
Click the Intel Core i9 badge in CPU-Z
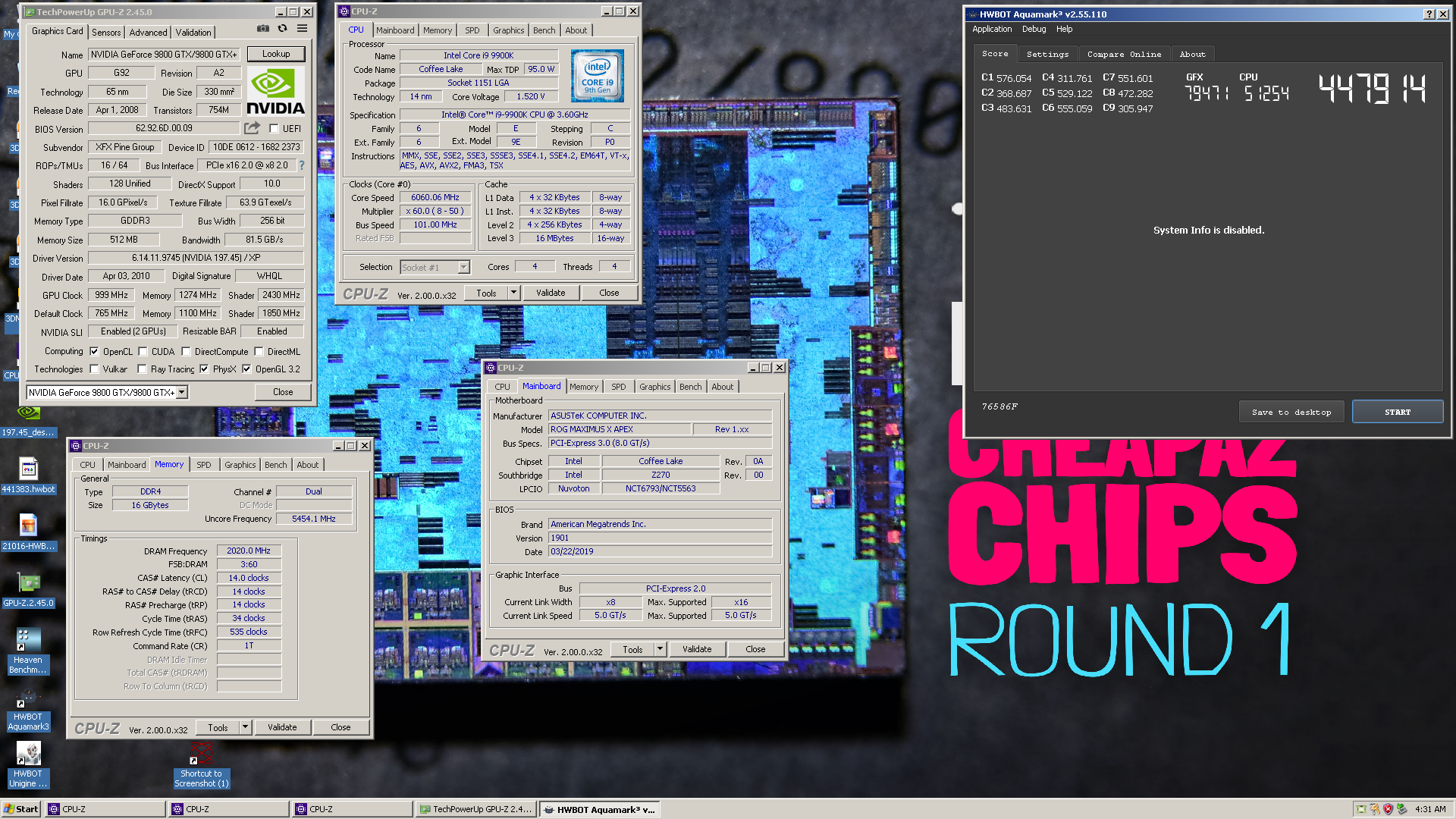[x=598, y=76]
